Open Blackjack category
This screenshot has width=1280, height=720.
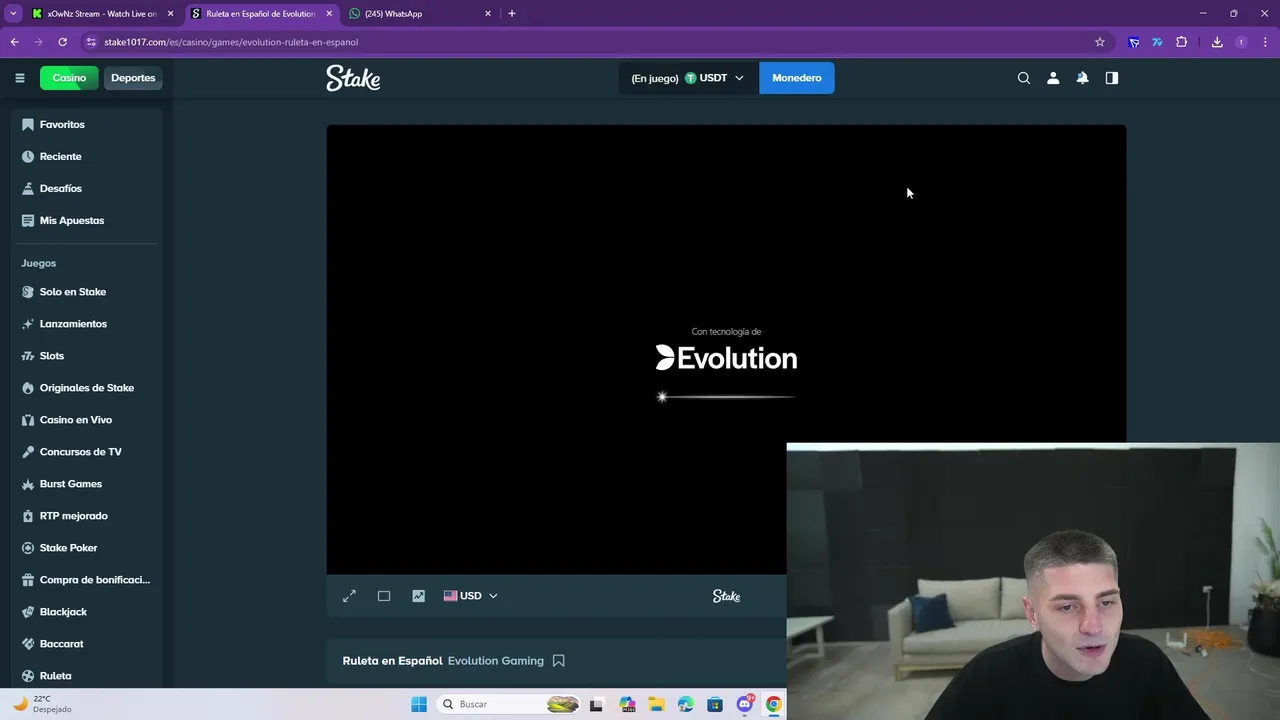pos(88,612)
